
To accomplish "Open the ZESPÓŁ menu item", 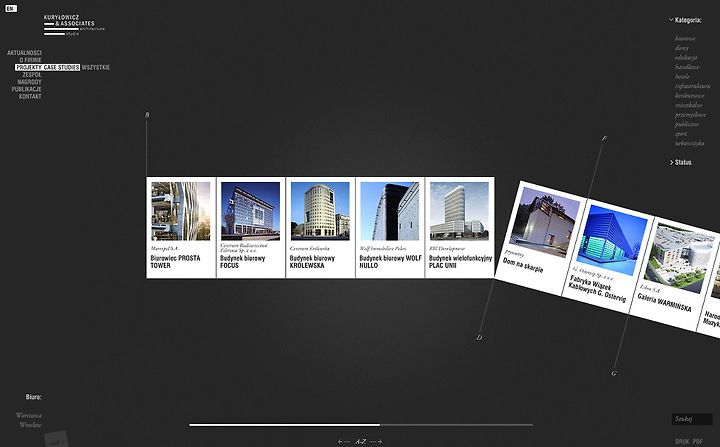I will point(32,75).
